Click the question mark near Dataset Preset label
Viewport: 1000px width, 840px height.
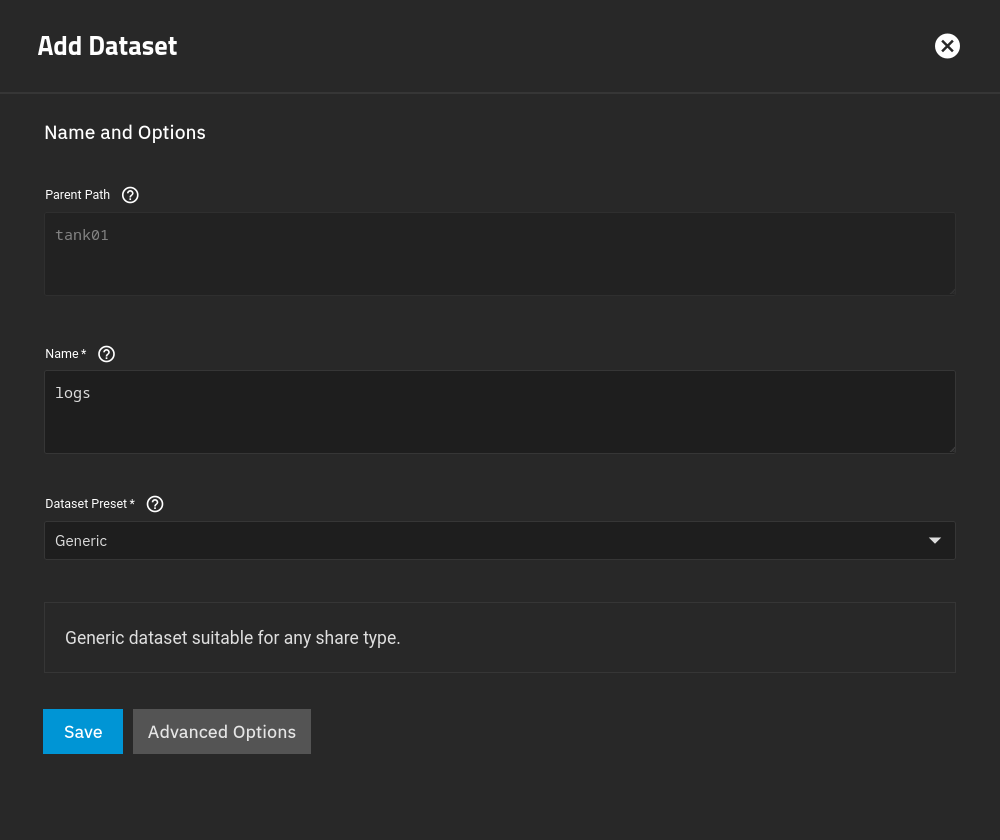tap(154, 504)
